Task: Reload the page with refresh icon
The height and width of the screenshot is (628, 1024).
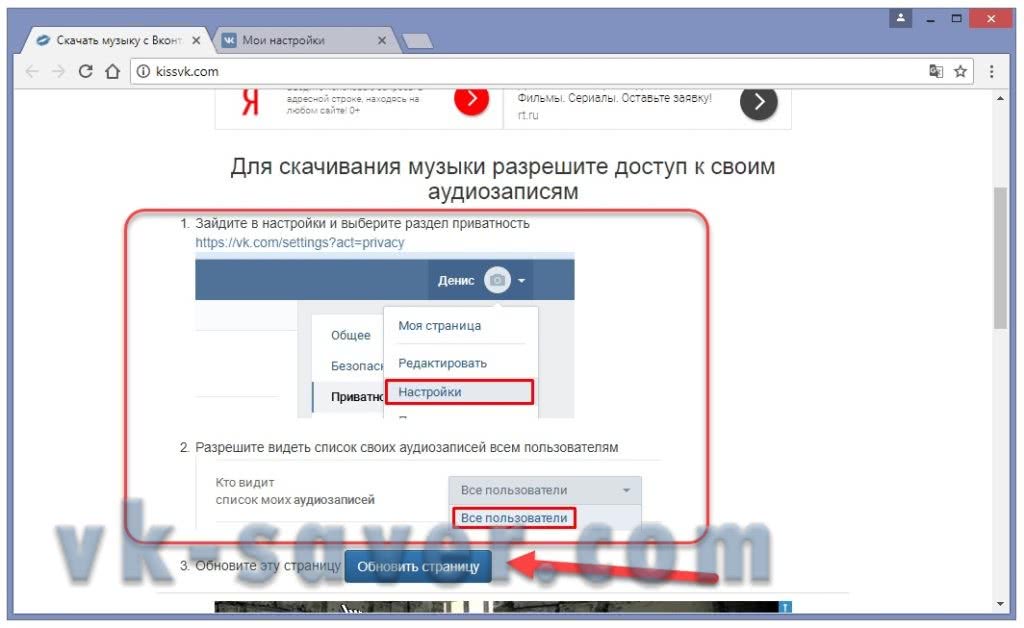Action: pyautogui.click(x=86, y=71)
